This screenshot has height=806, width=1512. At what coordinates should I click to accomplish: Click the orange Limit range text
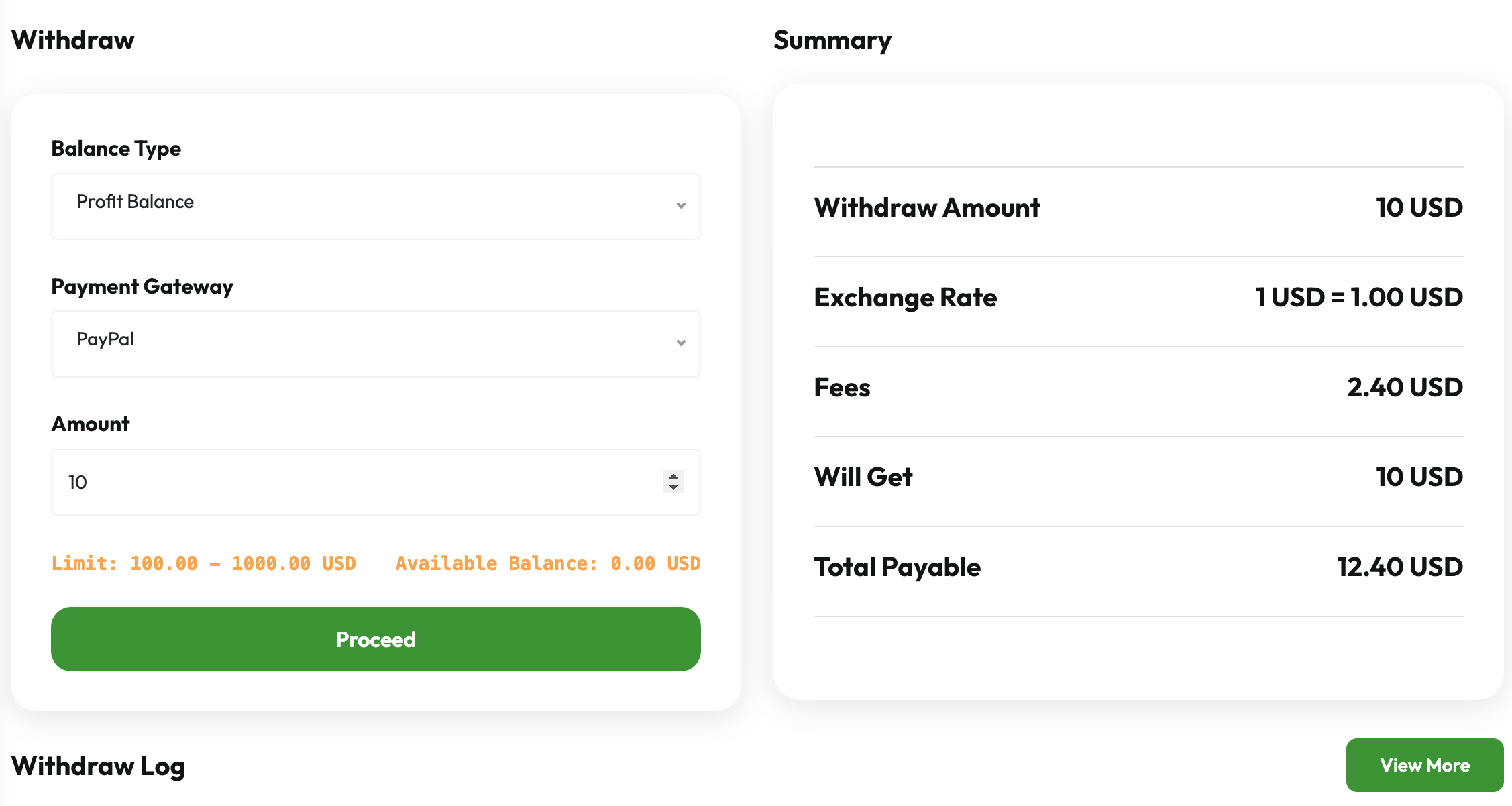coord(203,563)
